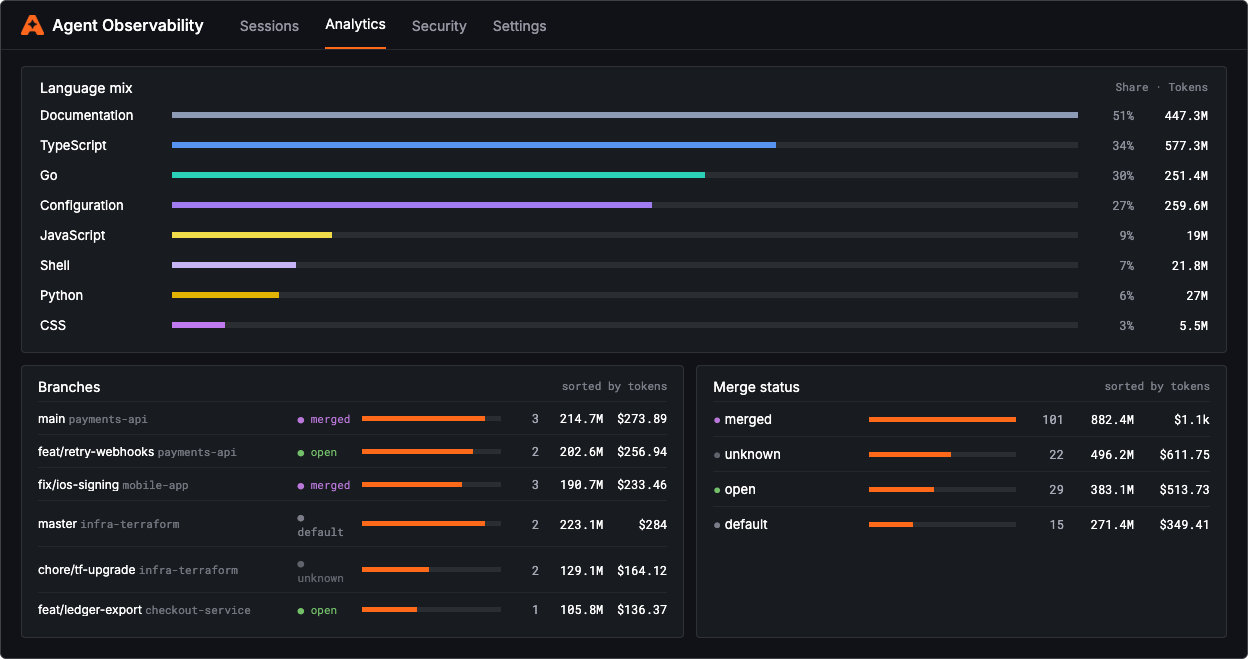The height and width of the screenshot is (659, 1248).
Task: Open the Settings tab
Action: tap(519, 26)
